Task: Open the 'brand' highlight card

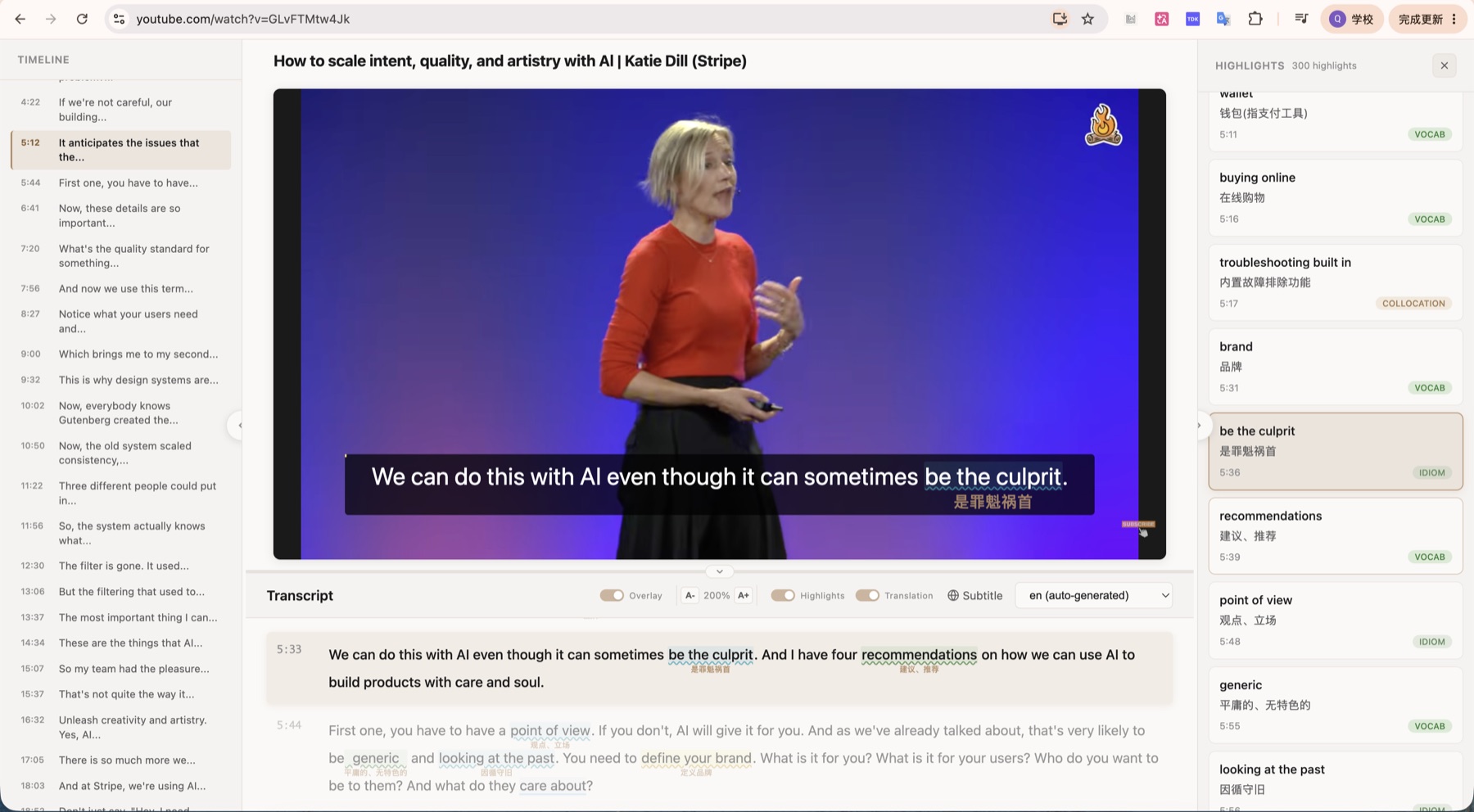Action: point(1336,367)
